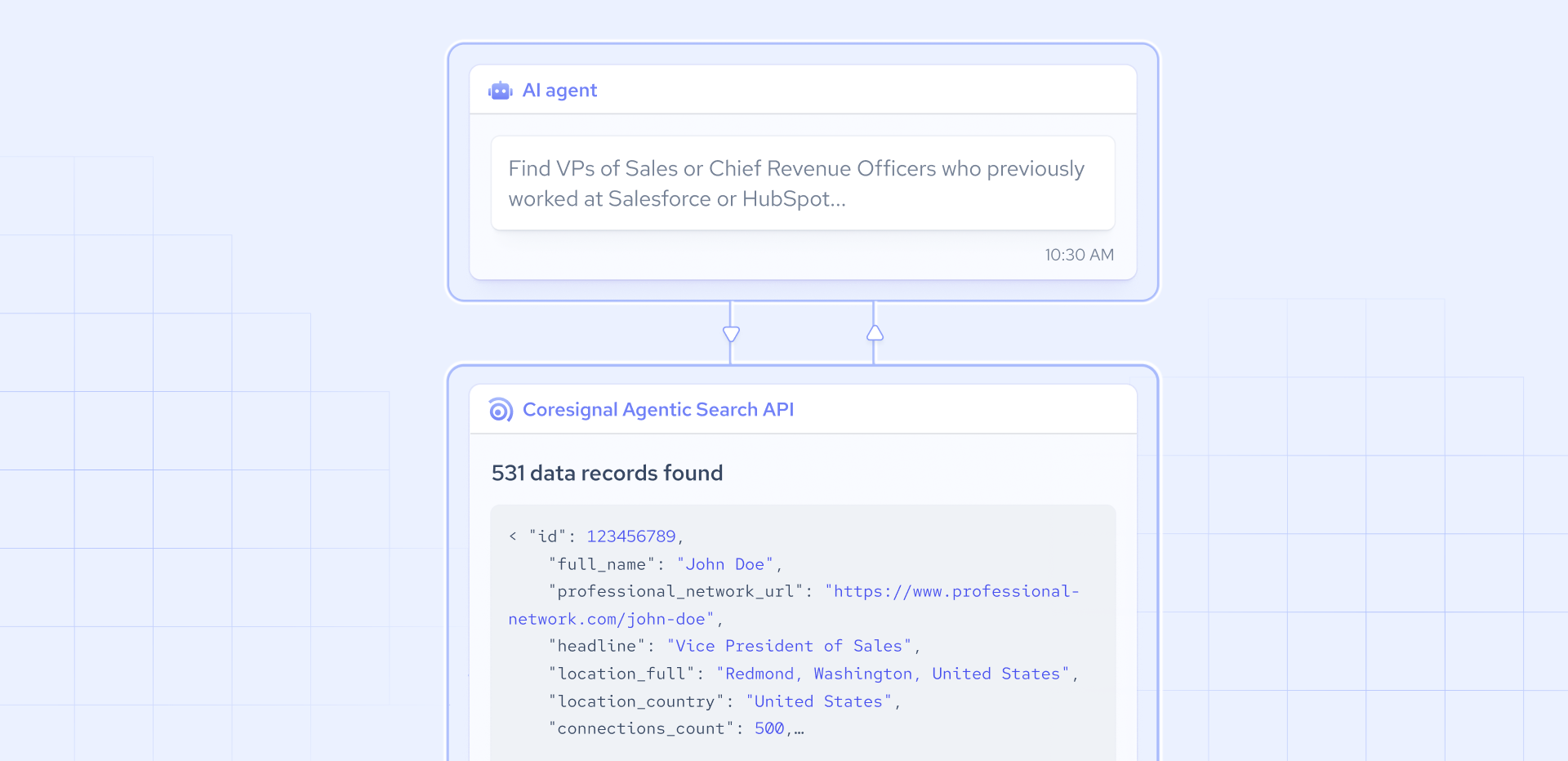This screenshot has height=761, width=1568.
Task: Click the "full_name" key in JSON
Action: pos(602,564)
